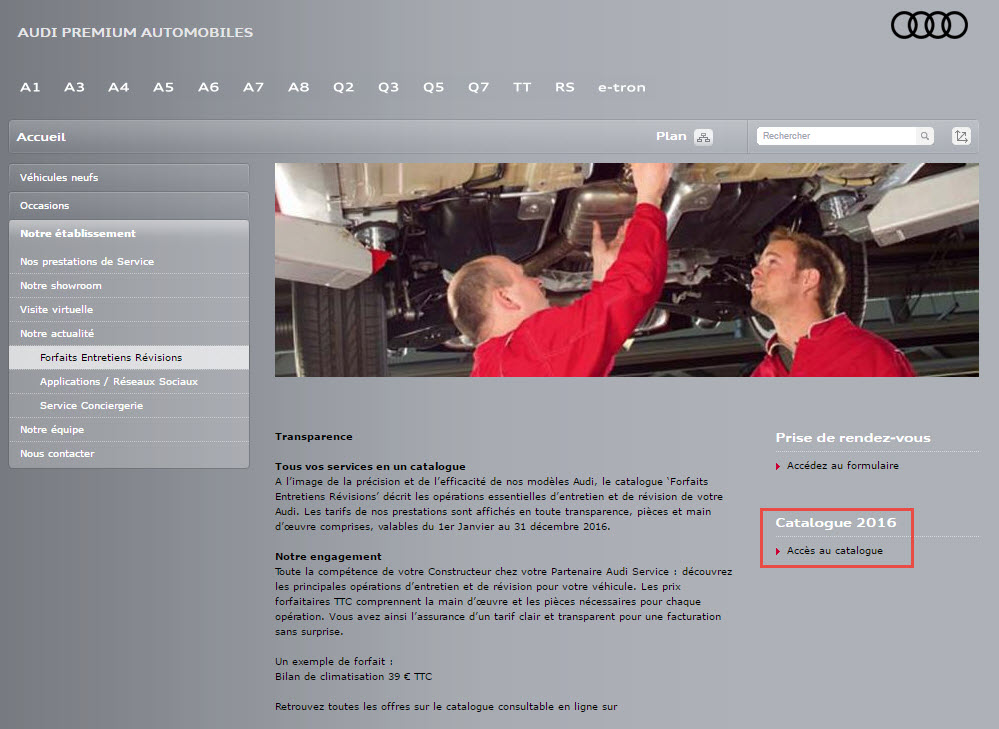Go to Accueil home link
The height and width of the screenshot is (729, 999).
[x=41, y=137]
